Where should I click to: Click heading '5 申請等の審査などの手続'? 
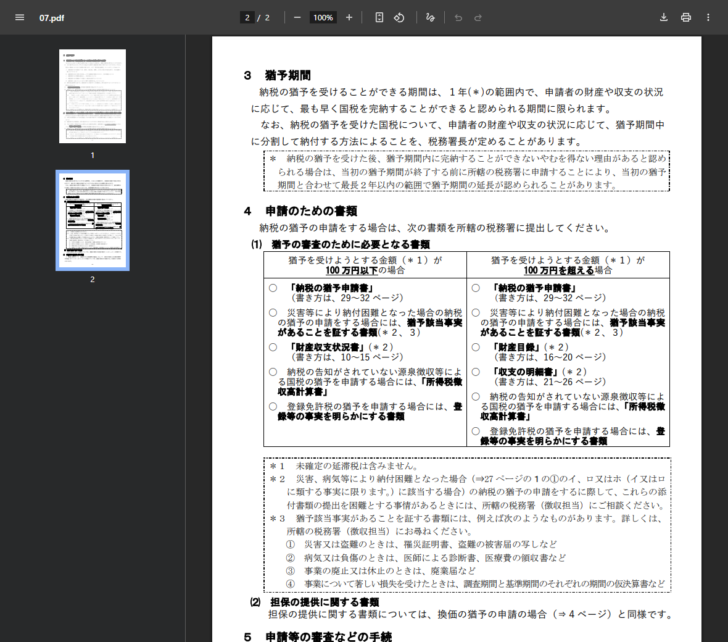(x=318, y=636)
